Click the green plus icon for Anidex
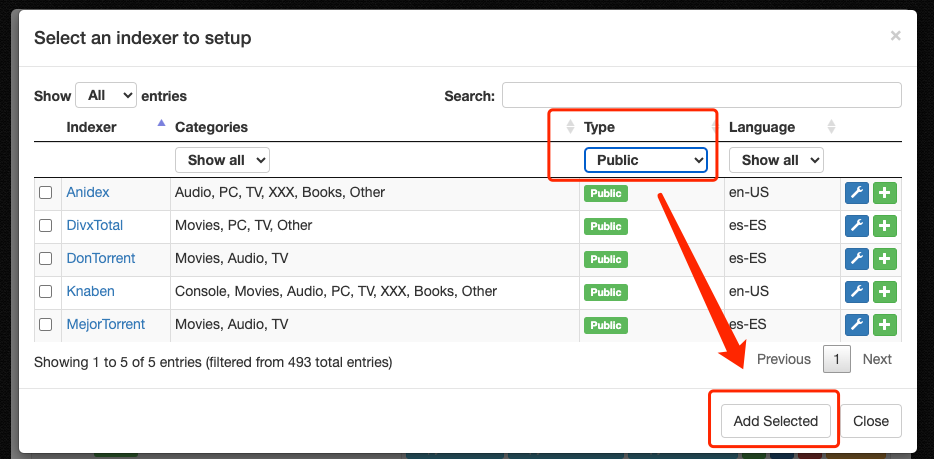Screen dimensions: 934x459 [x=885, y=193]
